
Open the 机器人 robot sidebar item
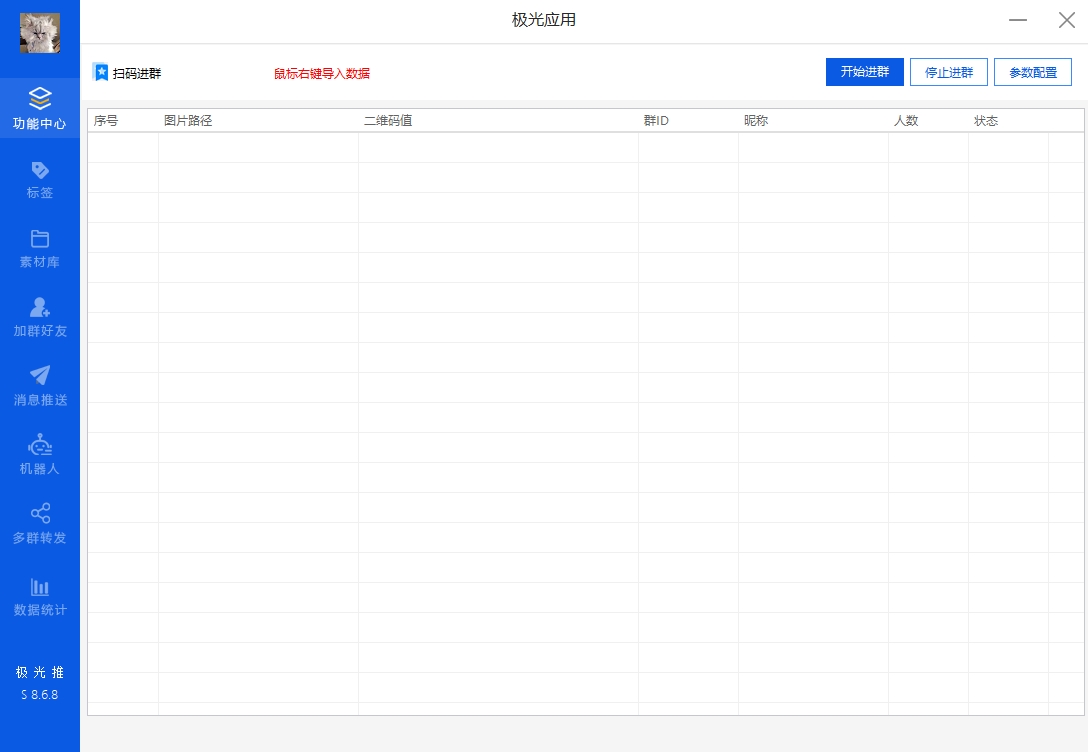pyautogui.click(x=40, y=456)
